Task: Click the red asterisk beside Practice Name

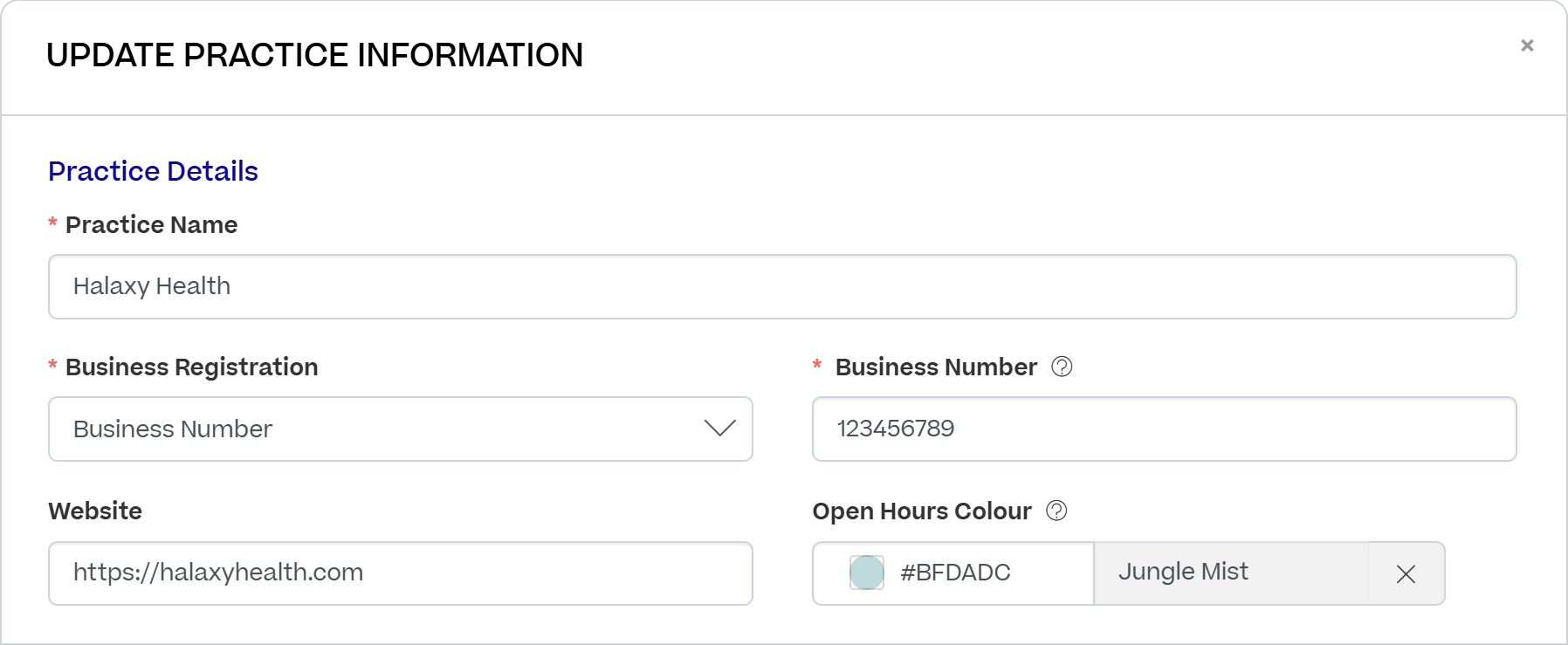Action: 52,223
